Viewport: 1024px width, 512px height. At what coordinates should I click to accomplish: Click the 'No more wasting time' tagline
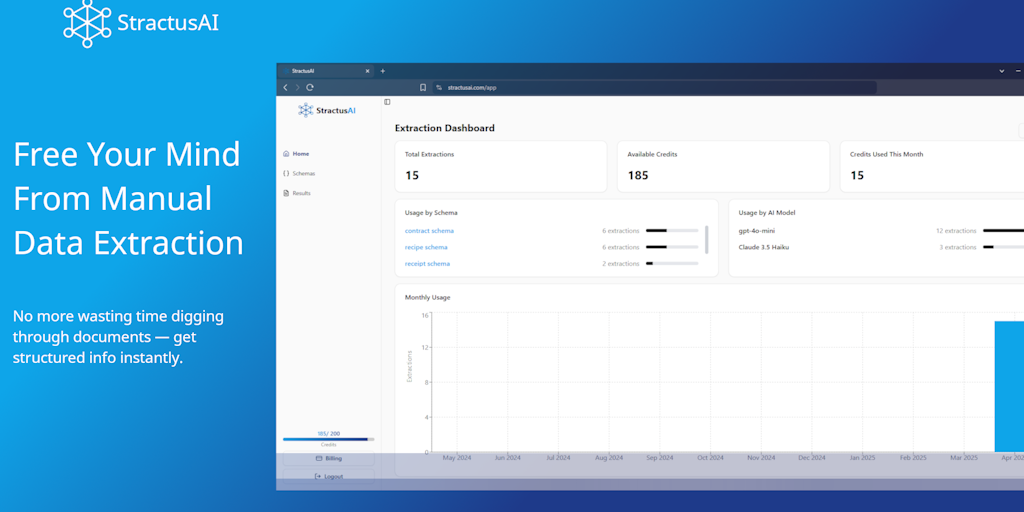118,337
